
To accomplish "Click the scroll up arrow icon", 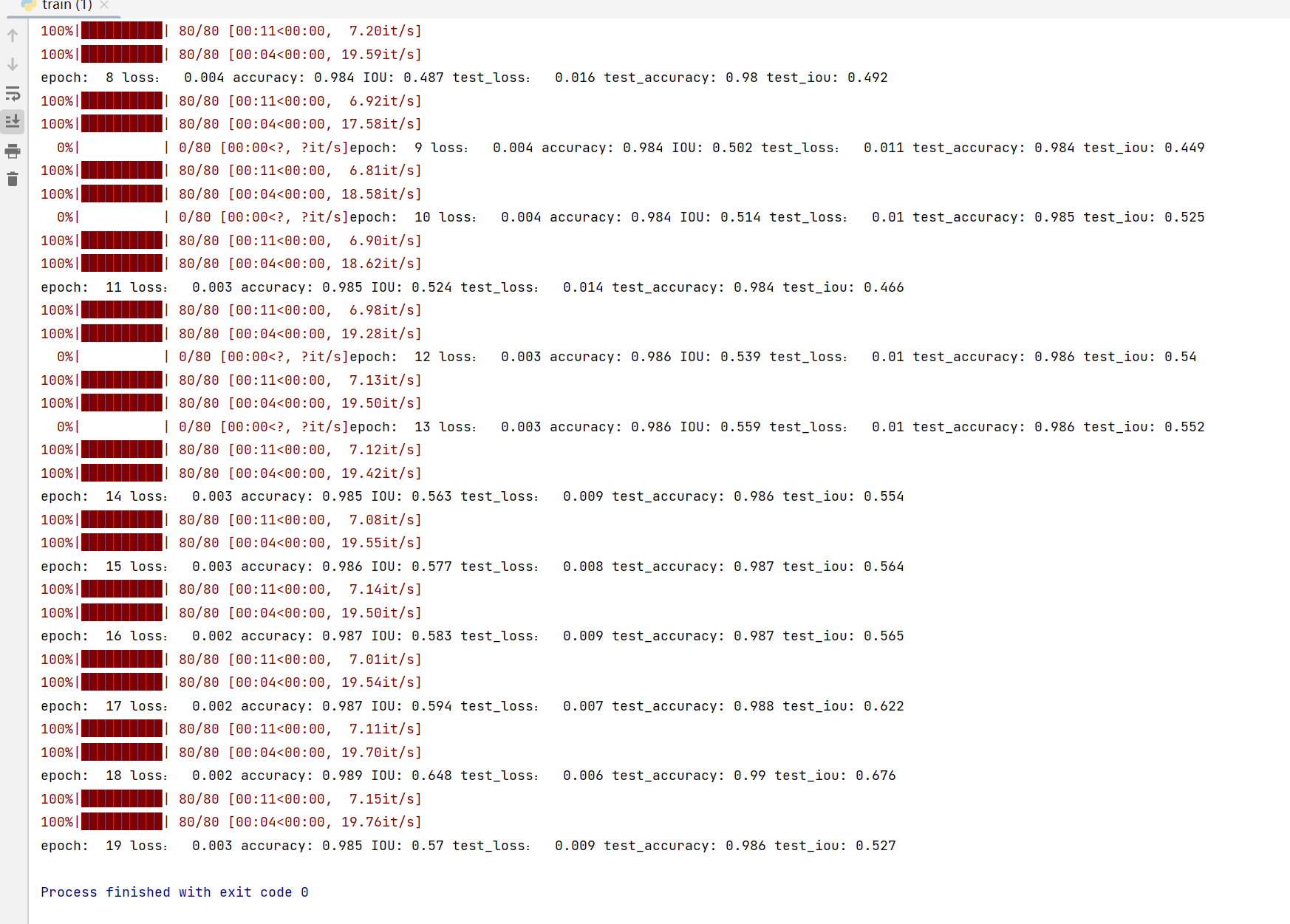I will tap(13, 35).
